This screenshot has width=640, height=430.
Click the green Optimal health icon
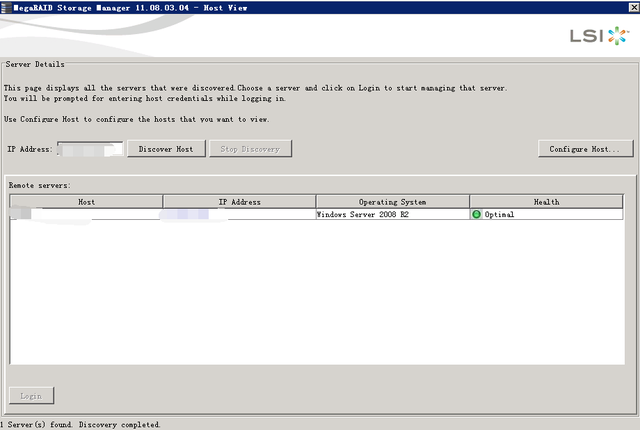pos(476,214)
